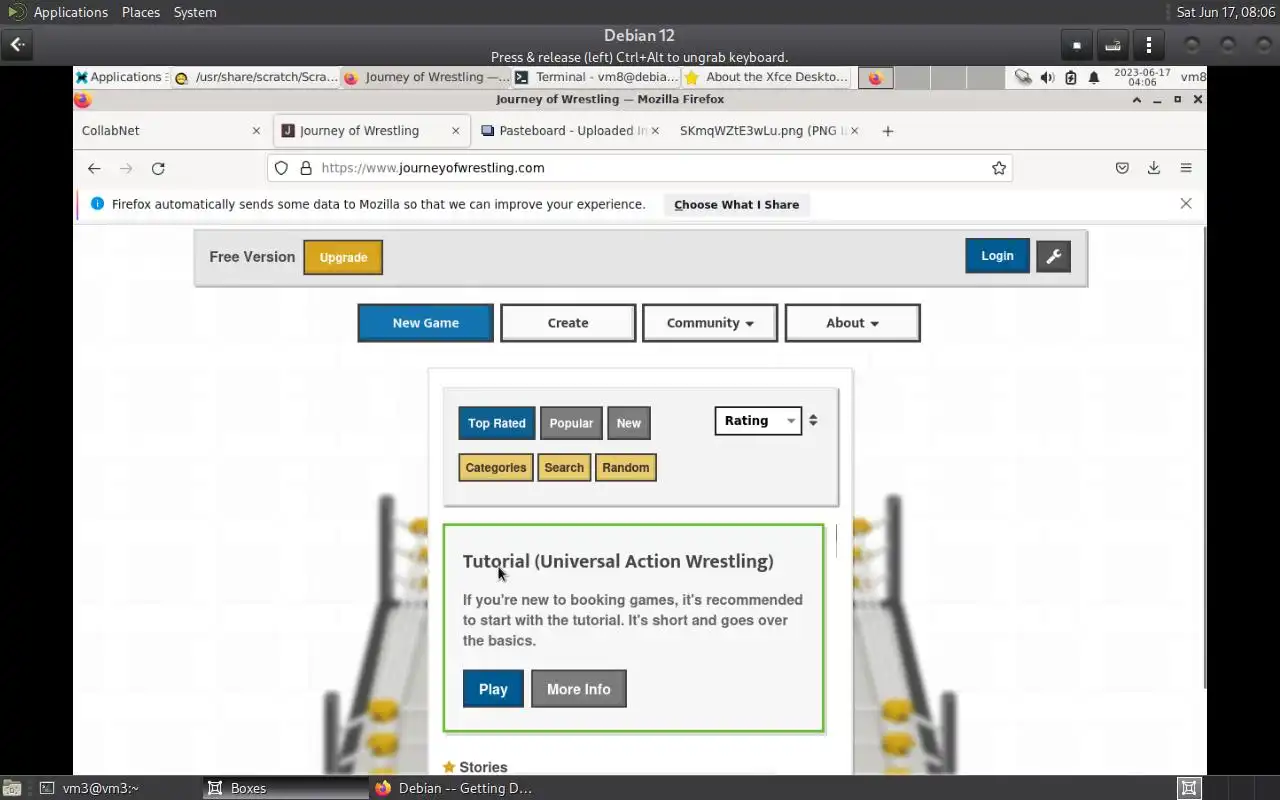Click the Tutorial (Universal Action Wrestling) title
Screen dimensions: 1280x800
[x=618, y=561]
